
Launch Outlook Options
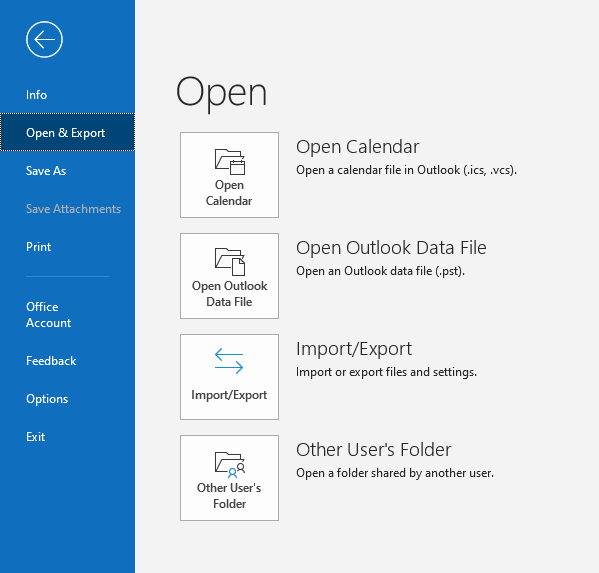coord(47,399)
